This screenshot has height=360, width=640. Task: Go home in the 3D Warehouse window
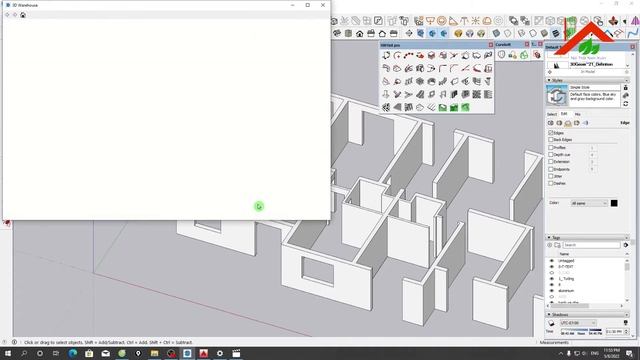point(23,15)
